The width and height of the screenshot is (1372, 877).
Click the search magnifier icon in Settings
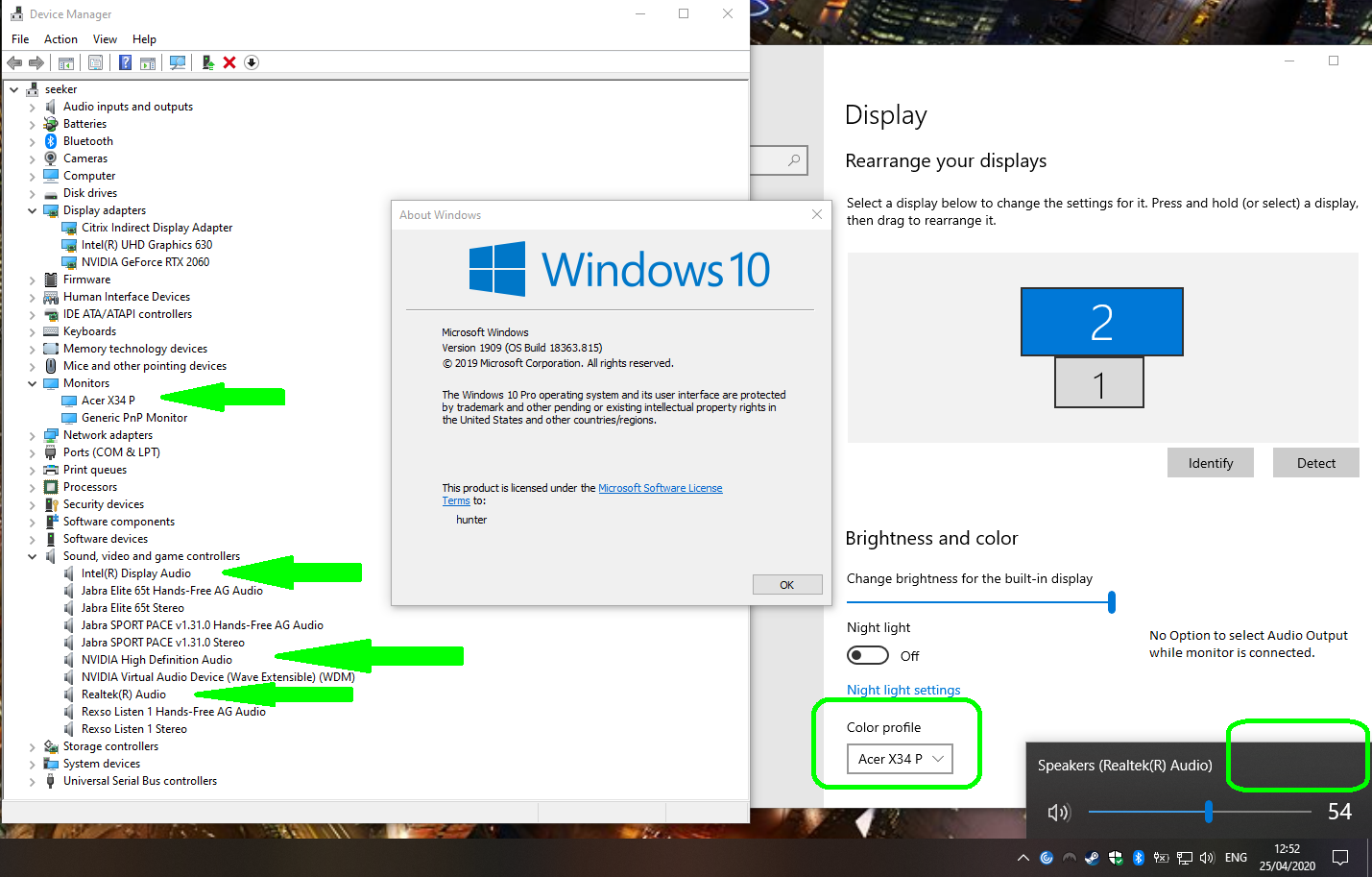pyautogui.click(x=794, y=160)
